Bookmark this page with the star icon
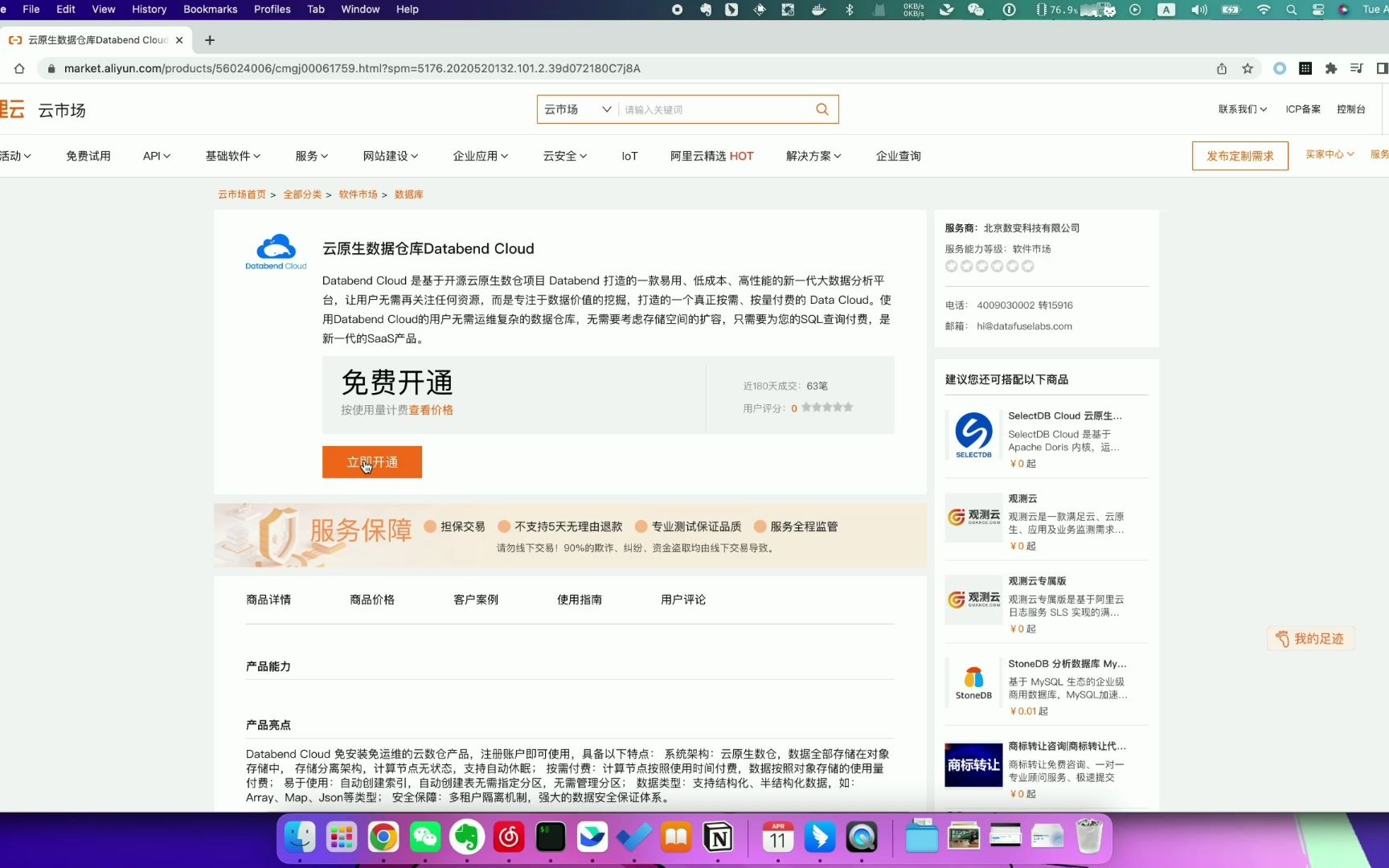Viewport: 1389px width, 868px height. (x=1248, y=68)
